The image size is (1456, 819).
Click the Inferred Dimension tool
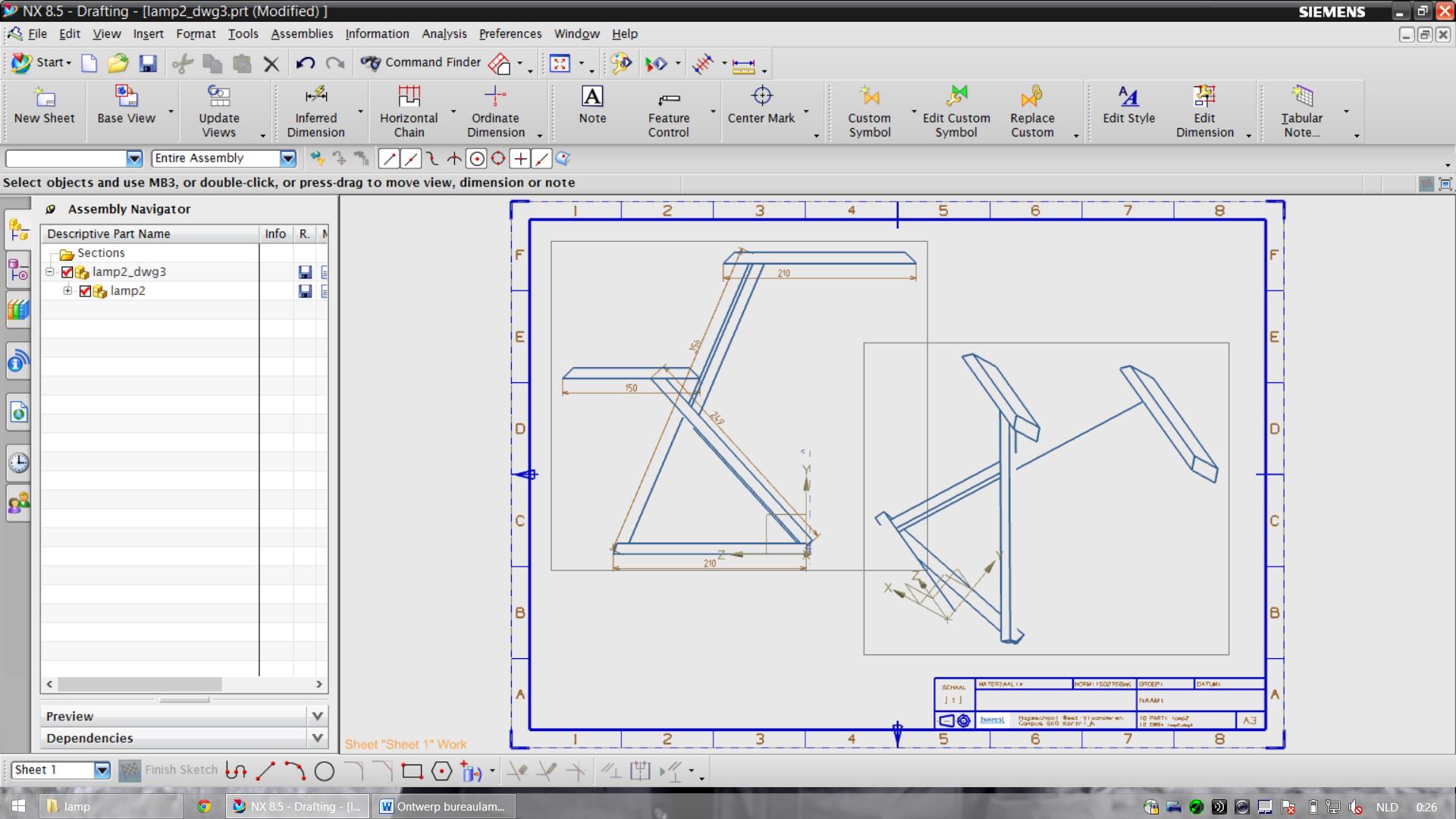(315, 110)
